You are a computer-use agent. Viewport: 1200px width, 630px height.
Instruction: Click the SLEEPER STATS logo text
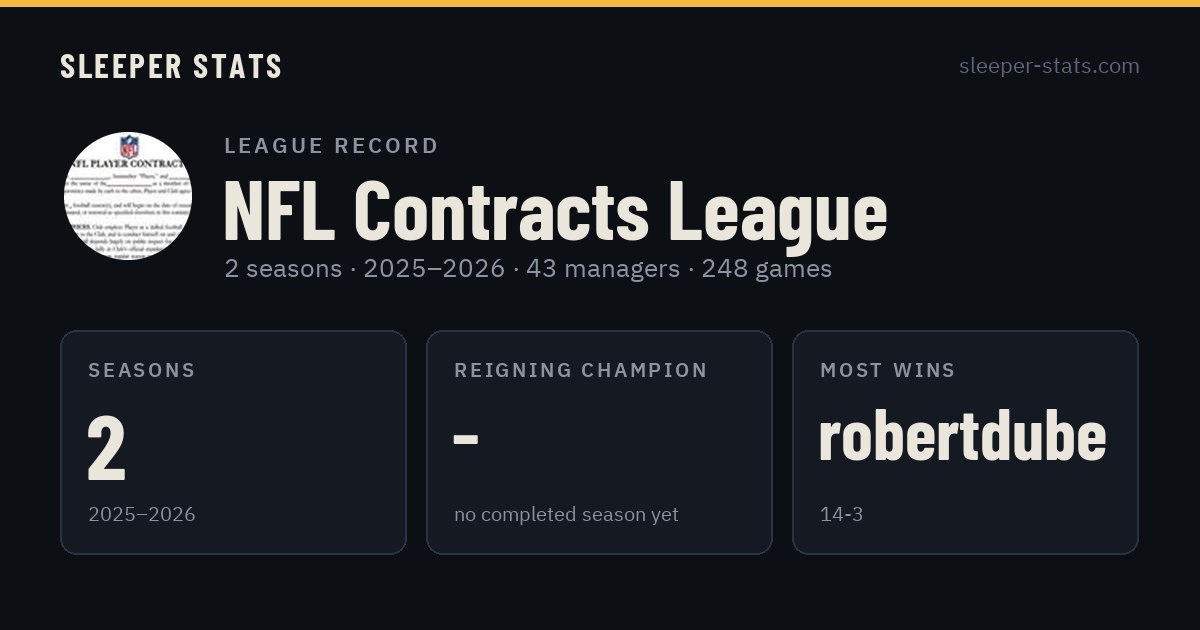[171, 66]
